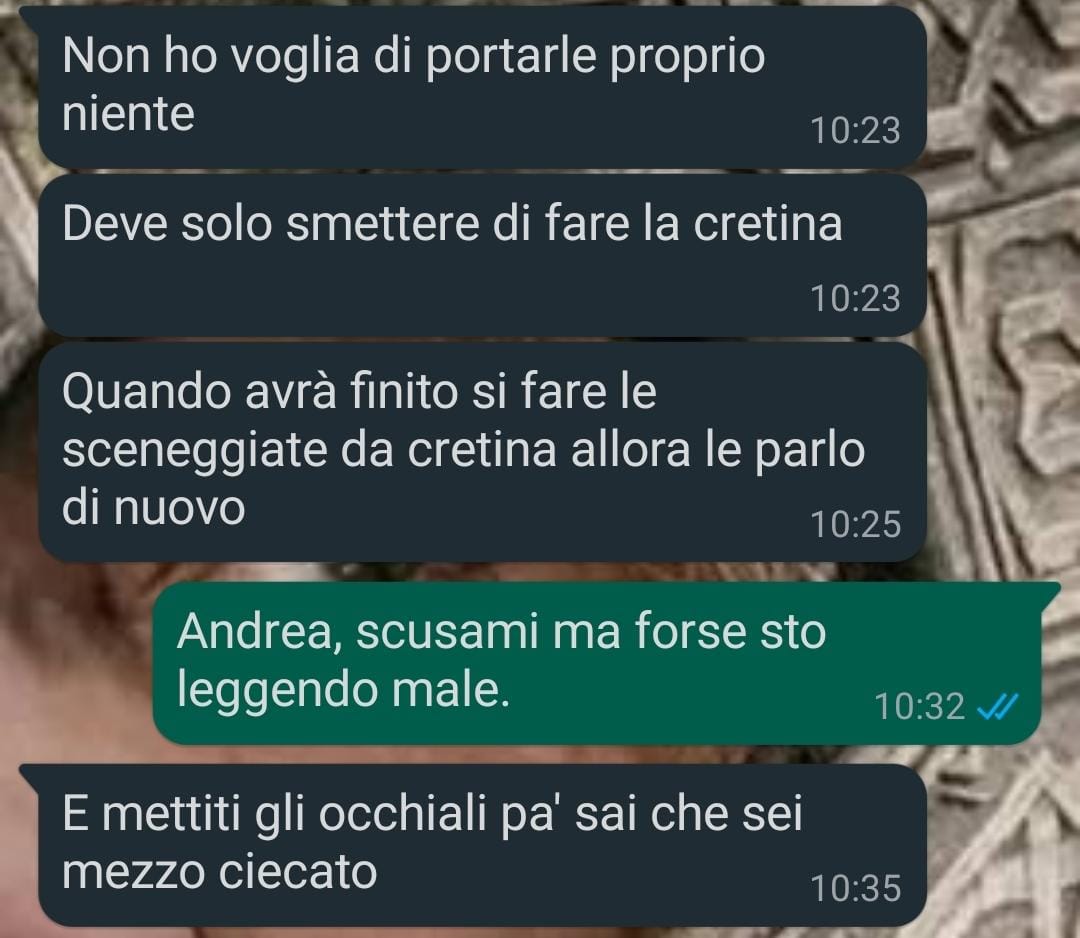Select the 'Non ho voglia di portarle' message

pos(482,87)
